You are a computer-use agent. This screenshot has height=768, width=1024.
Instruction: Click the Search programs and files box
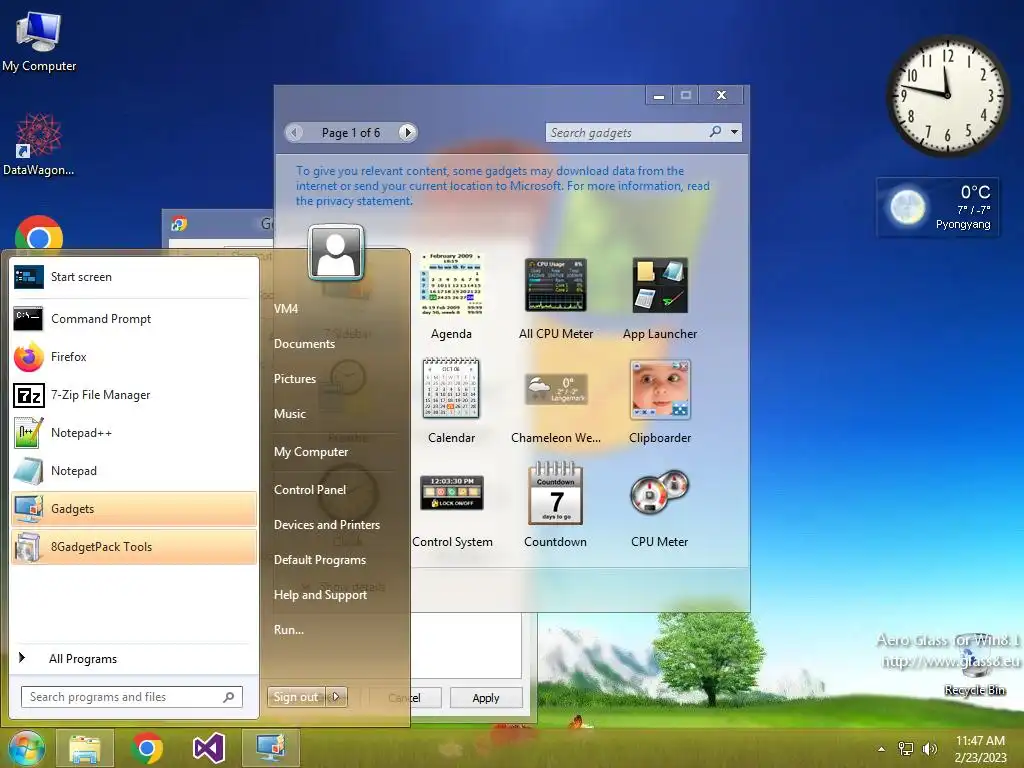(x=131, y=697)
